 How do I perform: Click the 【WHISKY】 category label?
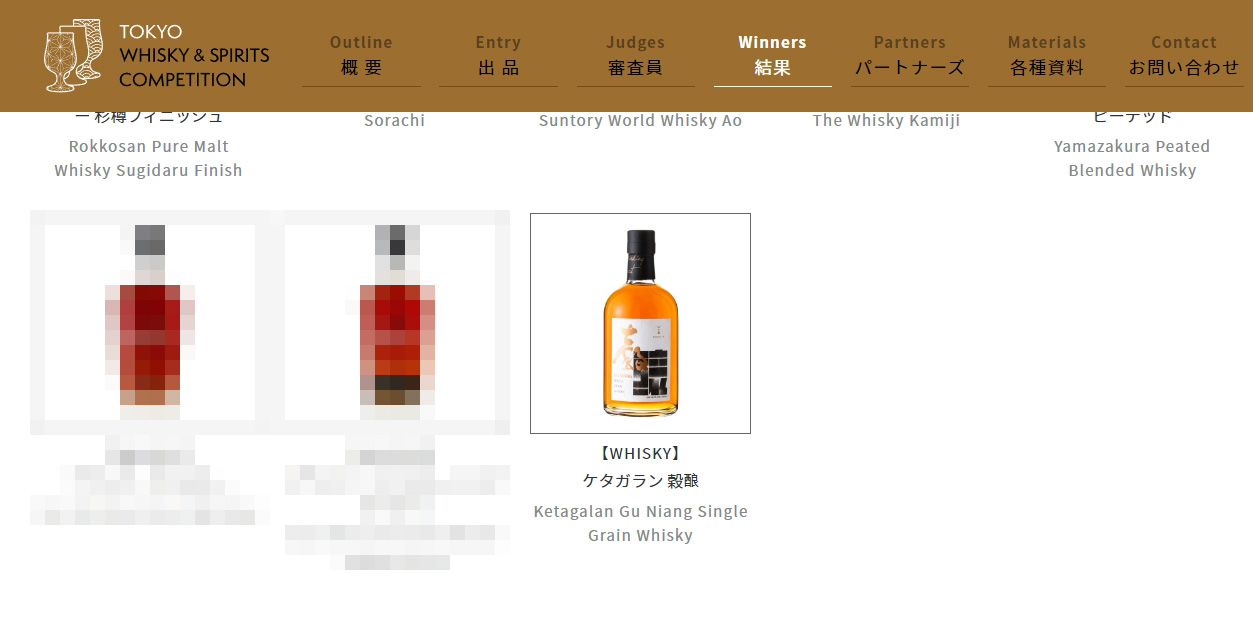640,454
